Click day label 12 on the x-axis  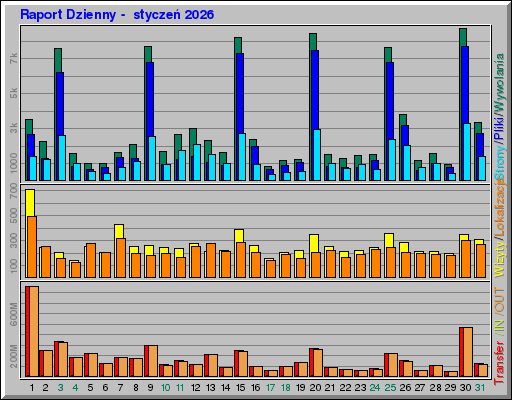click(x=196, y=388)
